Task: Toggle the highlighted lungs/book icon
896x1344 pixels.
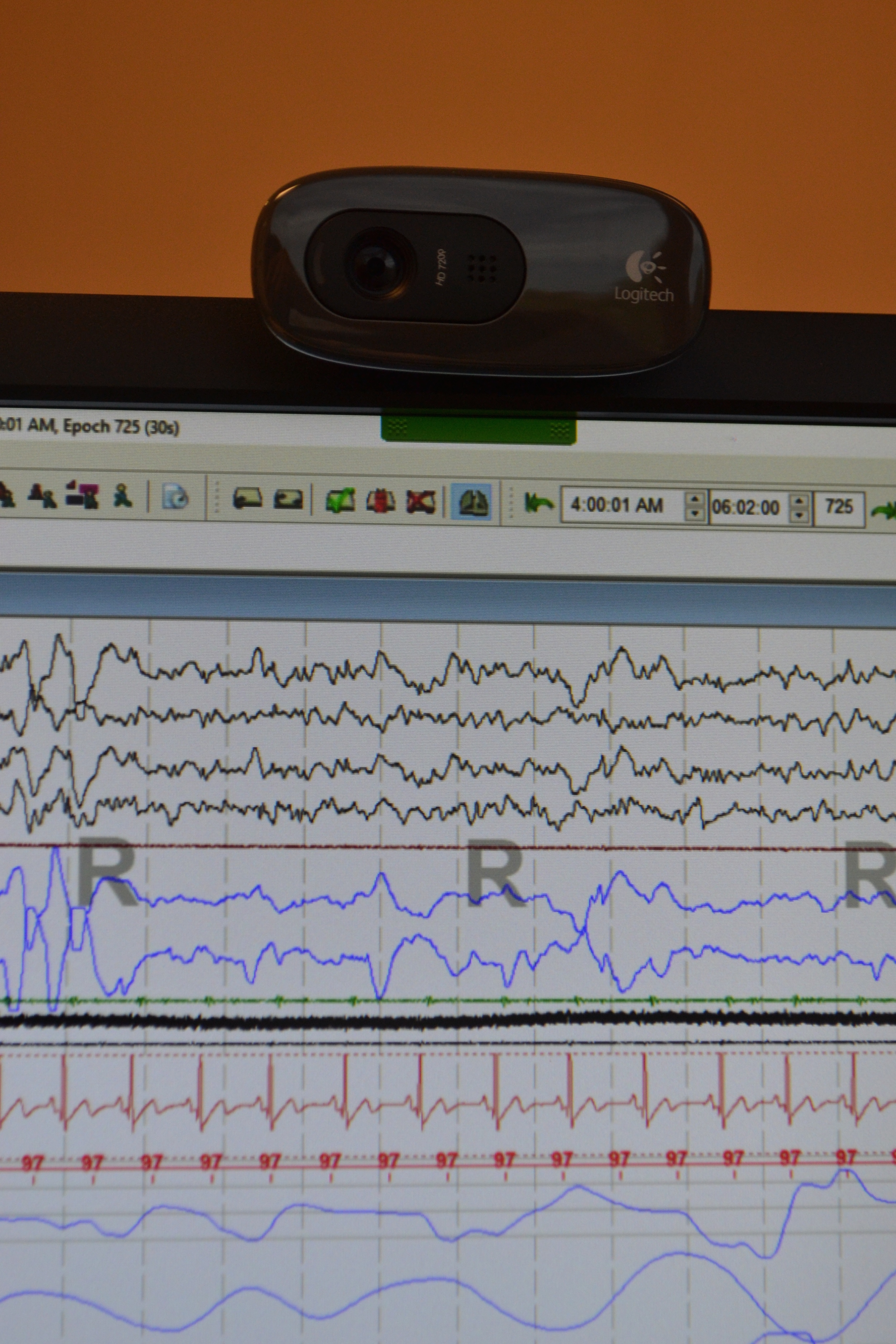Action: [x=471, y=502]
